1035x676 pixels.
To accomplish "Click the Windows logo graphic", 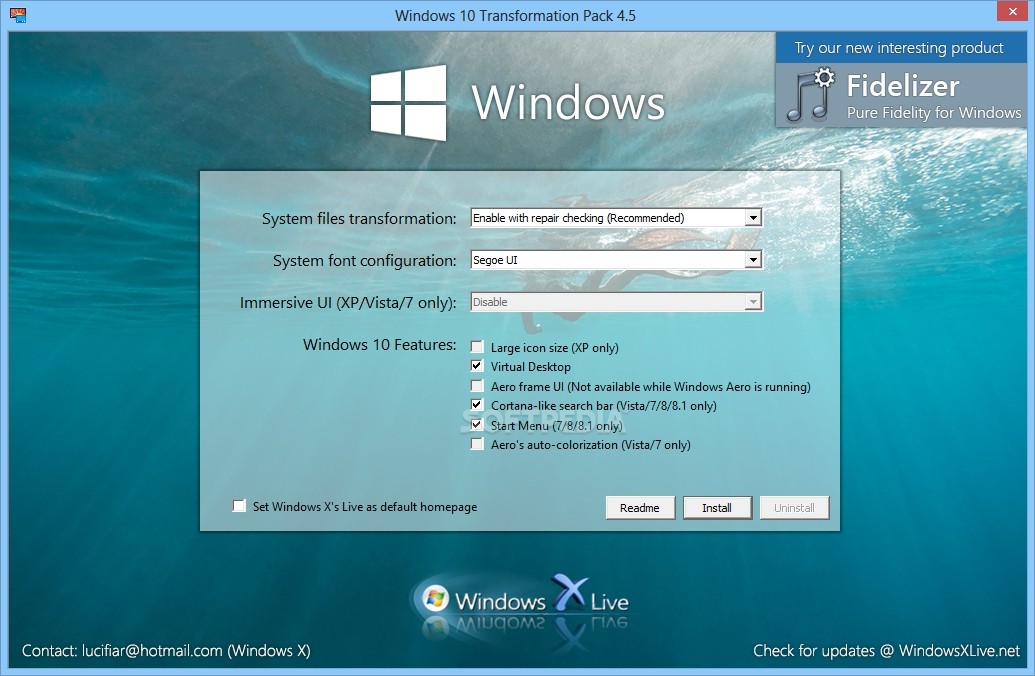I will (x=408, y=99).
